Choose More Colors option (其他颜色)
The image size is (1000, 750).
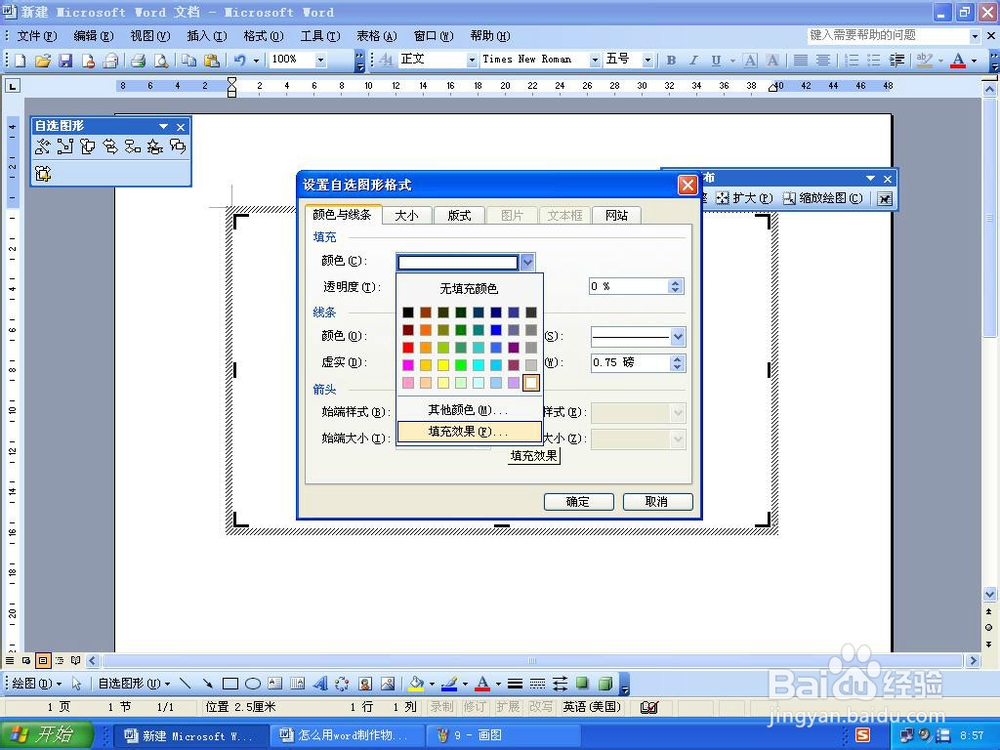[469, 410]
